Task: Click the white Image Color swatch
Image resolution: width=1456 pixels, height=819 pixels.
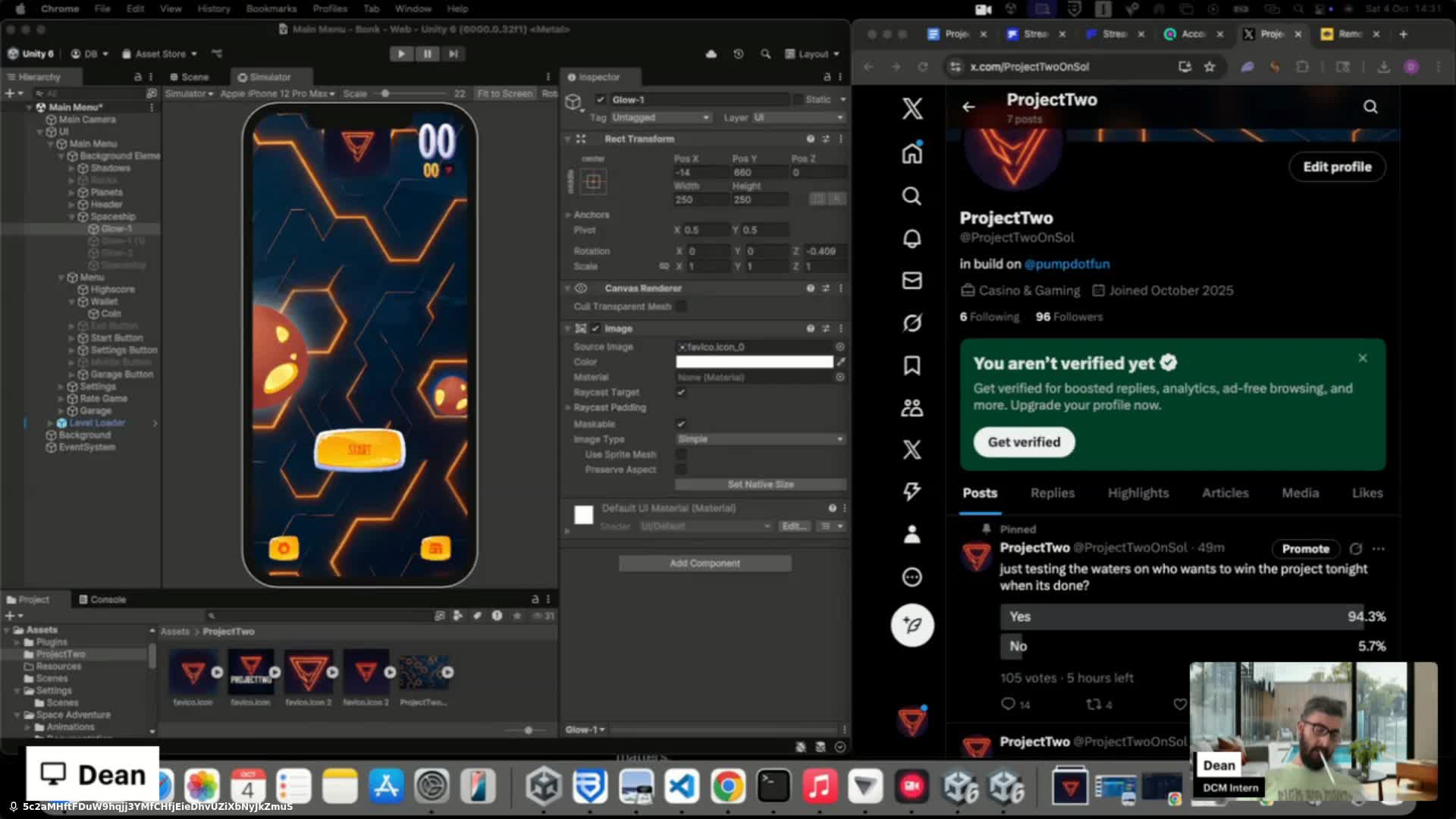Action: [x=754, y=362]
